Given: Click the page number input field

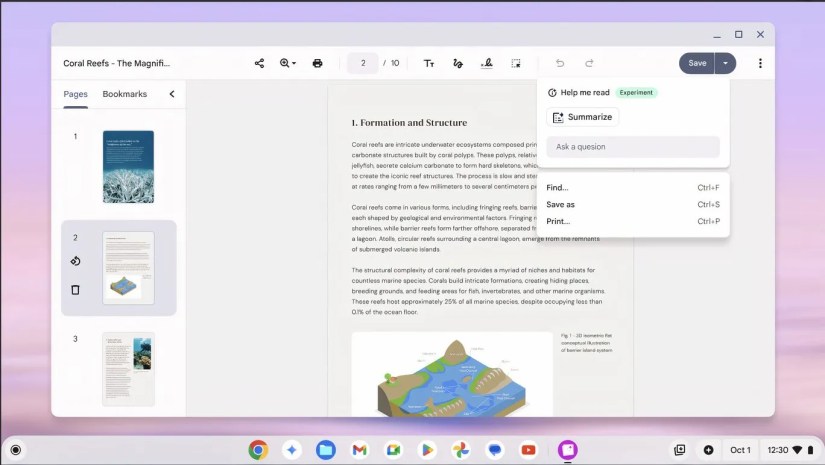Looking at the screenshot, I should coord(363,63).
